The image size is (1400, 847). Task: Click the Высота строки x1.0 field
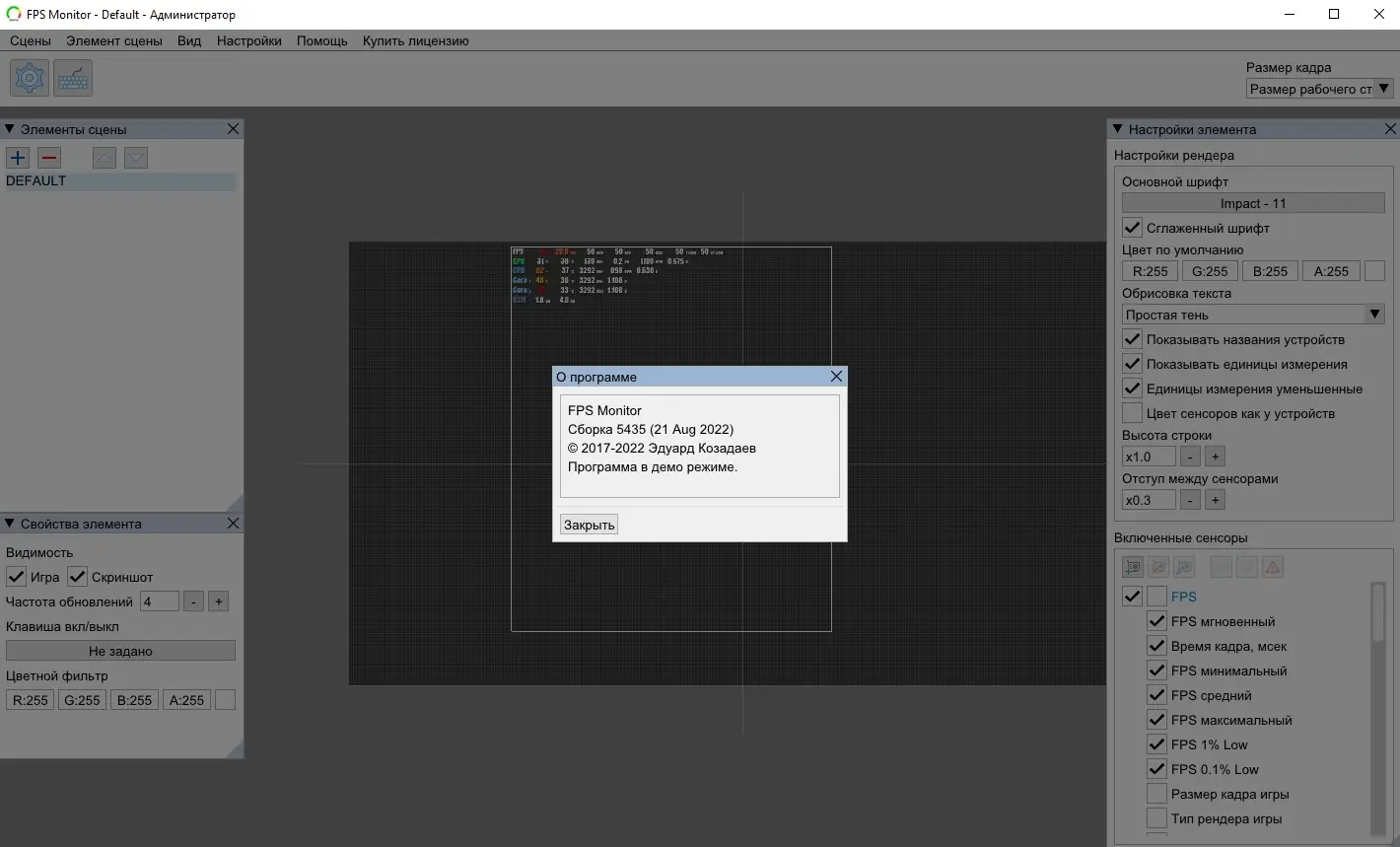[x=1149, y=457]
